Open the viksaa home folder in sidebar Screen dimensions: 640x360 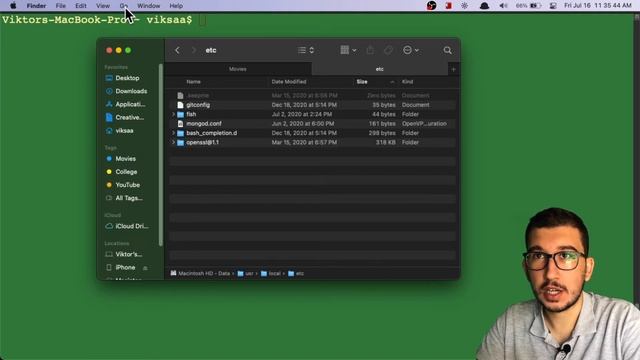124,131
